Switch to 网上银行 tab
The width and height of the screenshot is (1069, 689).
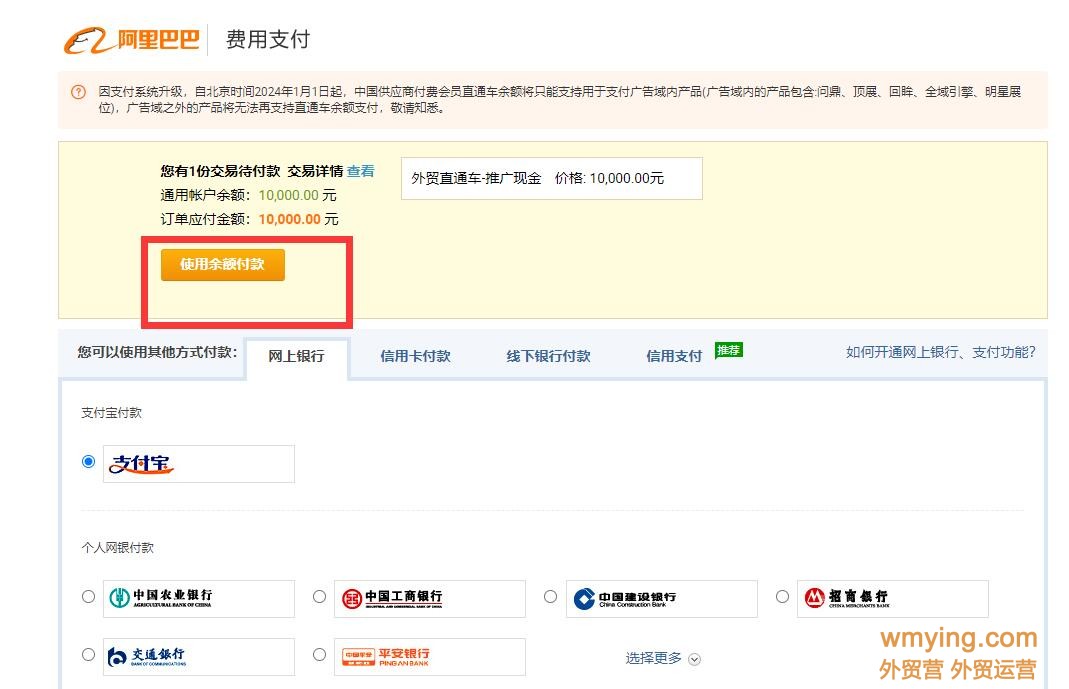coord(297,356)
